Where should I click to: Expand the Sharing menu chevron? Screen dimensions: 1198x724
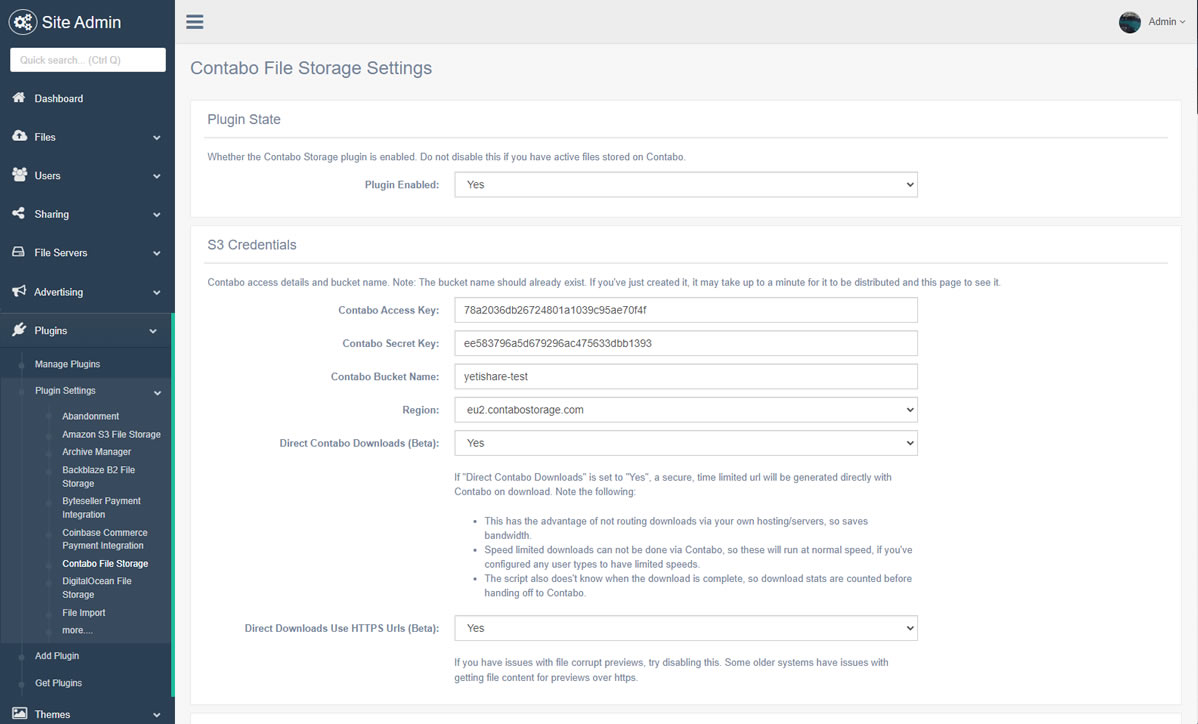[157, 215]
